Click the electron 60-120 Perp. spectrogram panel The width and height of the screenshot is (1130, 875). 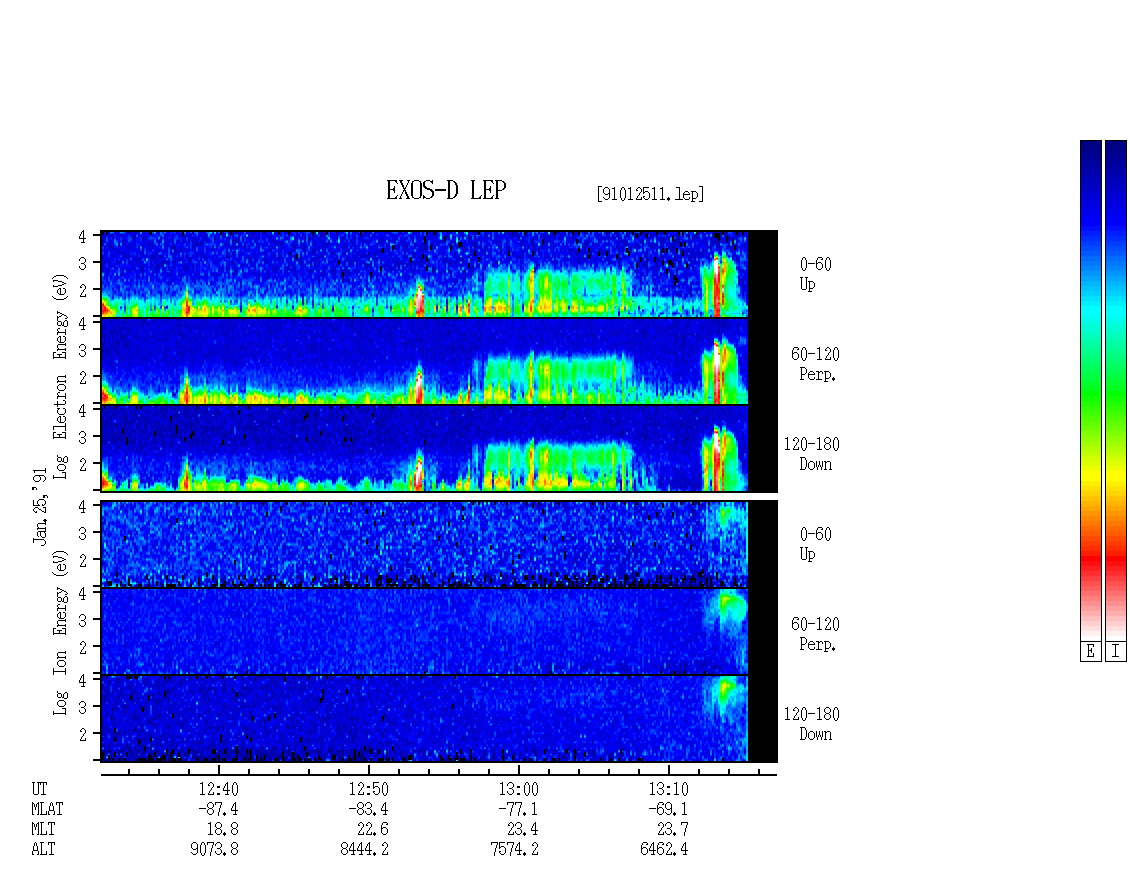tap(424, 361)
